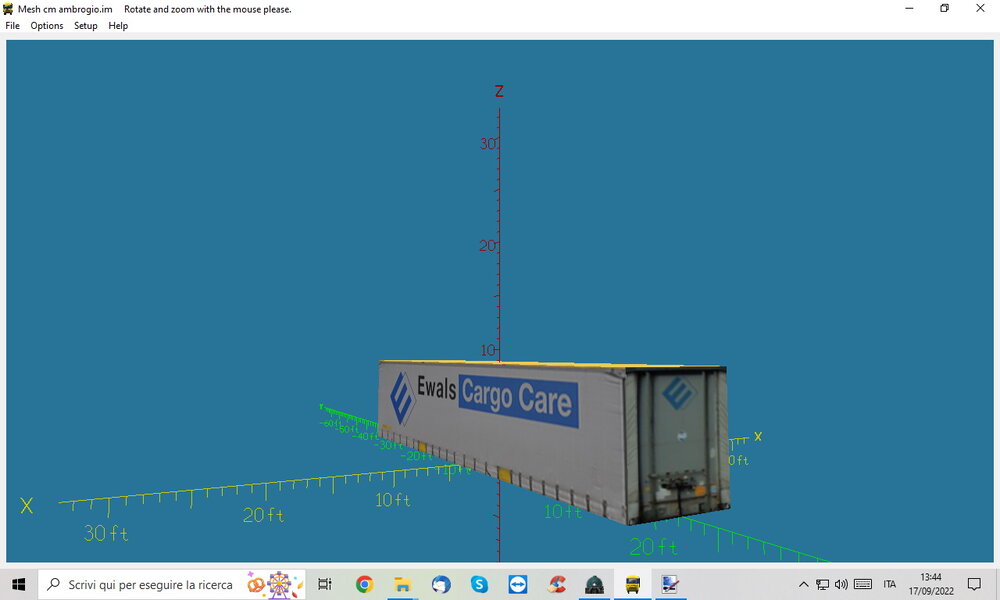Screen dimensions: 1000x600
Task: Click the Windows Start button
Action: 18,584
